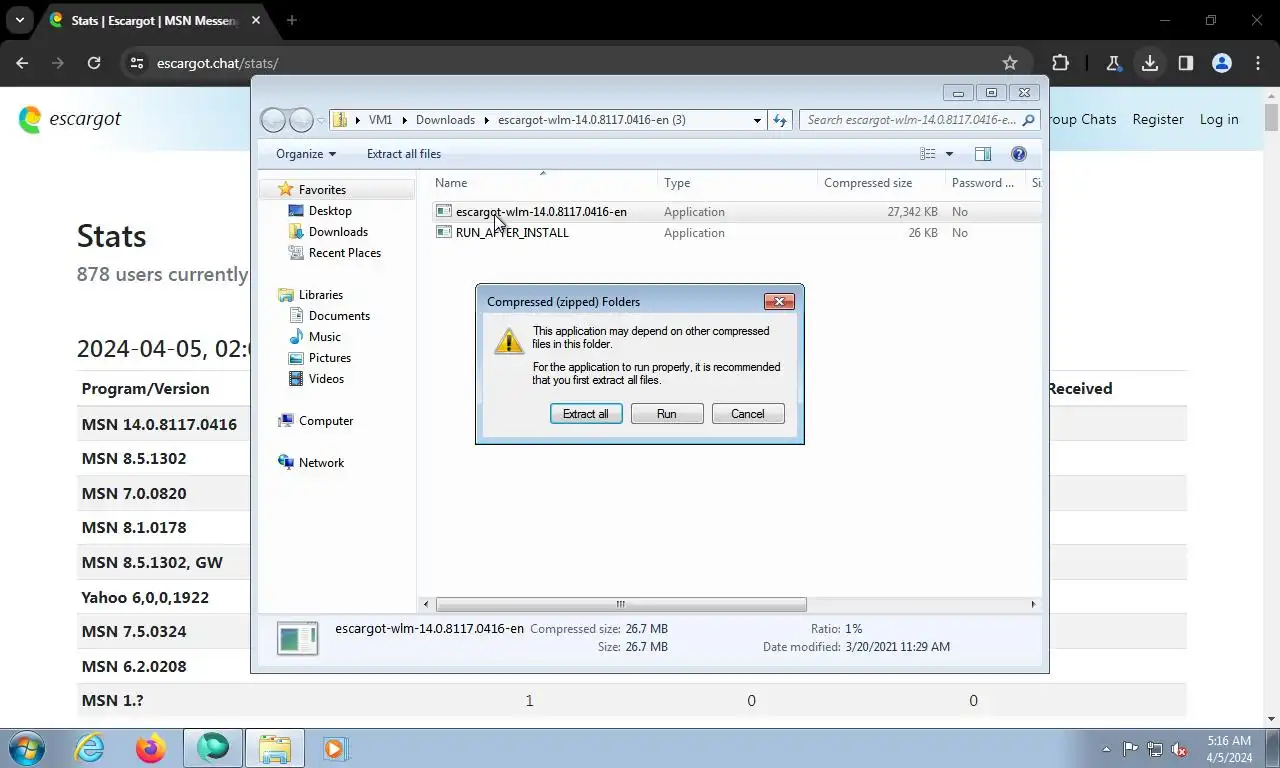
Task: Open Explorer help icon
Action: click(1019, 154)
